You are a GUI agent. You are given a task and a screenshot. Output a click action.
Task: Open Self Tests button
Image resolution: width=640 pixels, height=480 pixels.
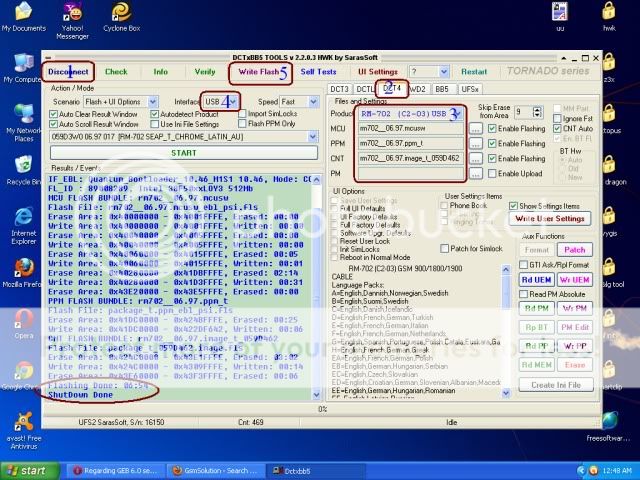point(318,72)
